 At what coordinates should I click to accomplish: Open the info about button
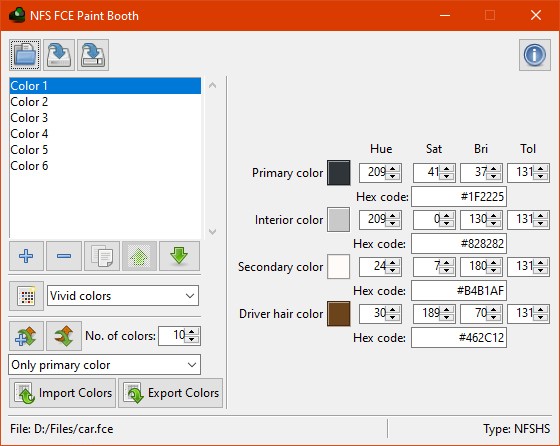coord(535,55)
